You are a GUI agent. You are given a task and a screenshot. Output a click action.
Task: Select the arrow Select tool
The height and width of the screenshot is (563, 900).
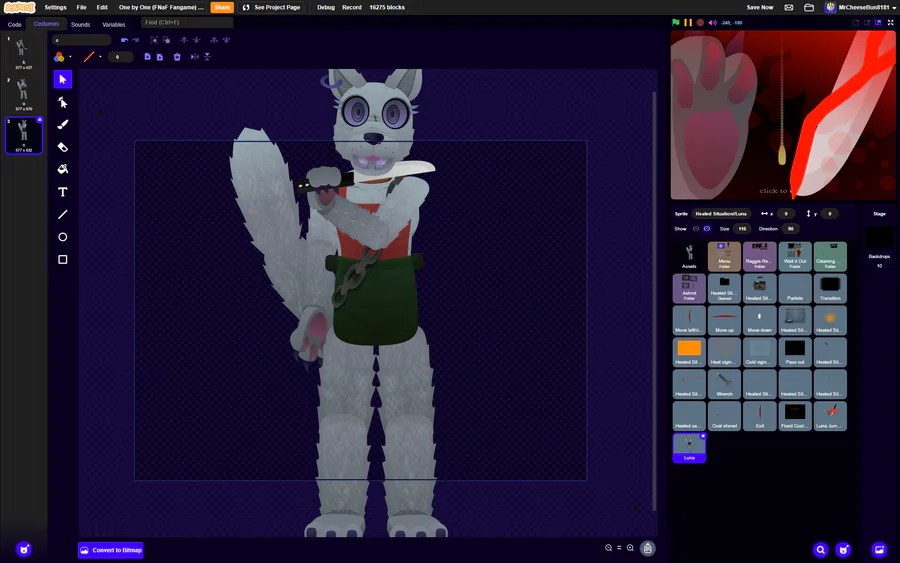point(63,79)
